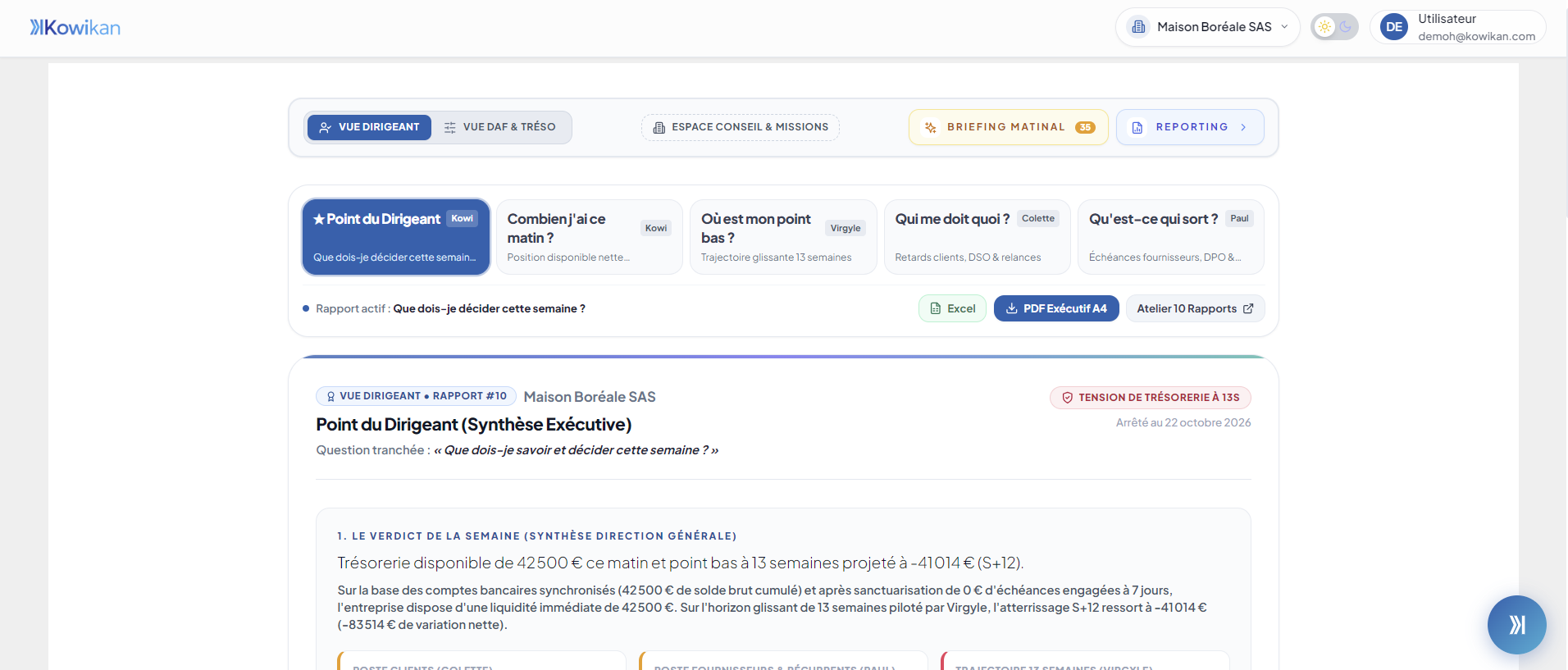Switch to the Vue DAF & Tréso tab
This screenshot has height=670, width=1568.
pyautogui.click(x=500, y=127)
